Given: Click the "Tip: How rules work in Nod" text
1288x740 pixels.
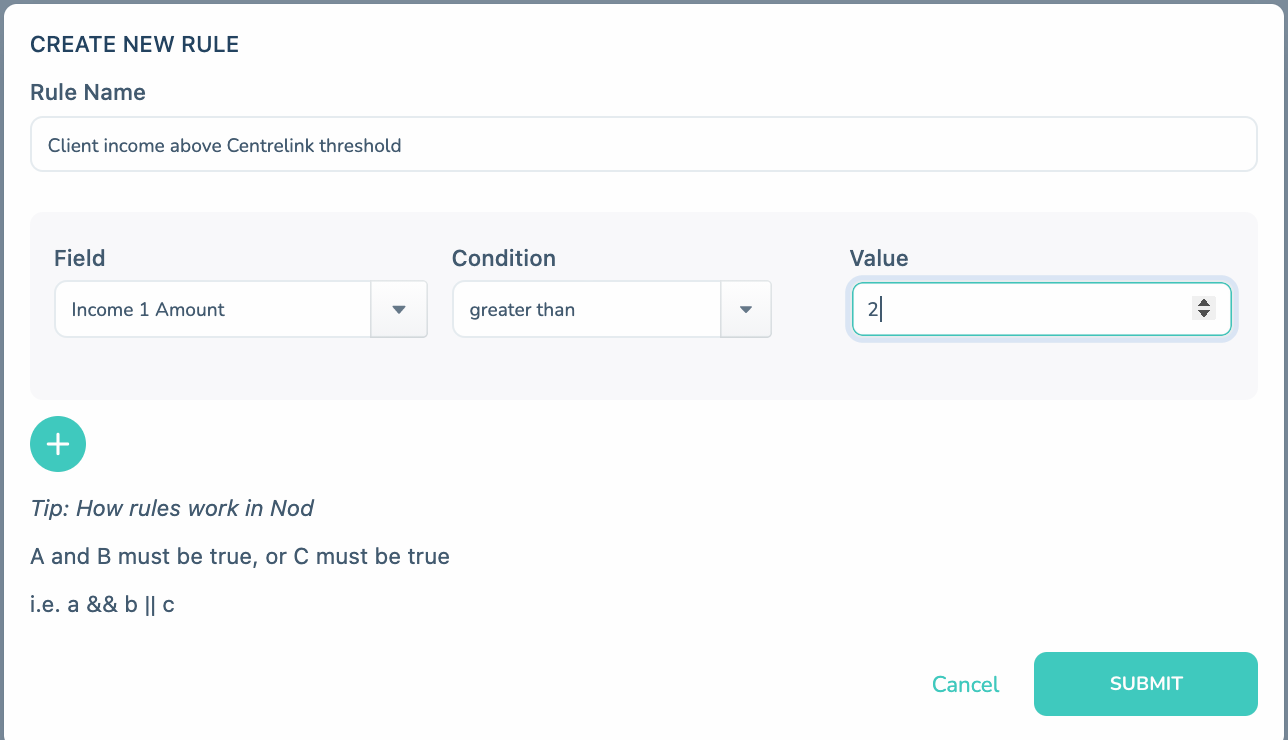Looking at the screenshot, I should [x=172, y=508].
